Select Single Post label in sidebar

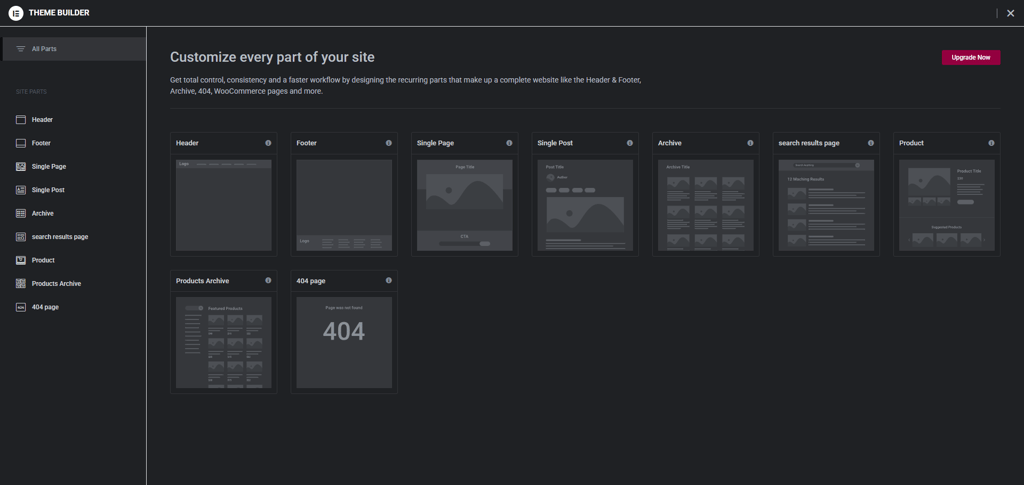(48, 190)
